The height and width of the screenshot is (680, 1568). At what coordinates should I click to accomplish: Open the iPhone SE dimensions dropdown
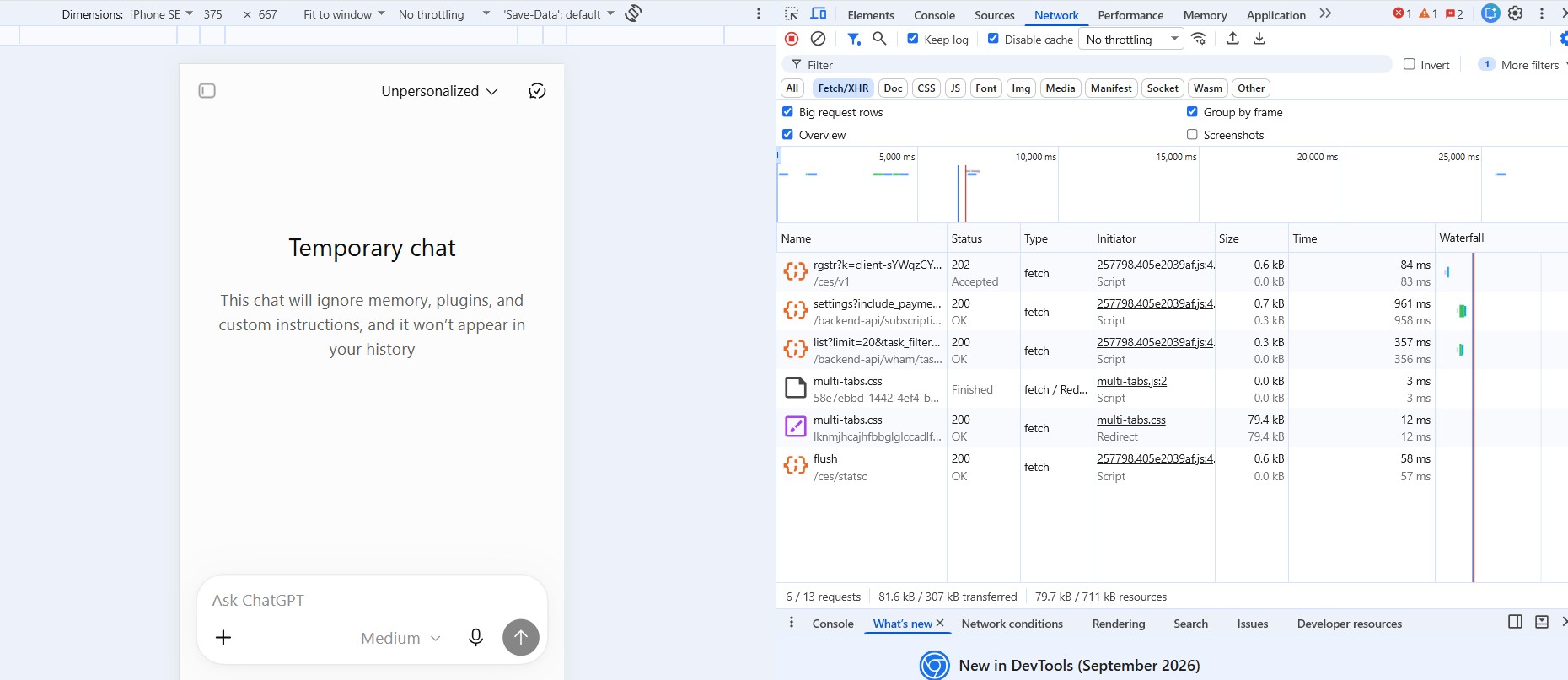[x=162, y=14]
